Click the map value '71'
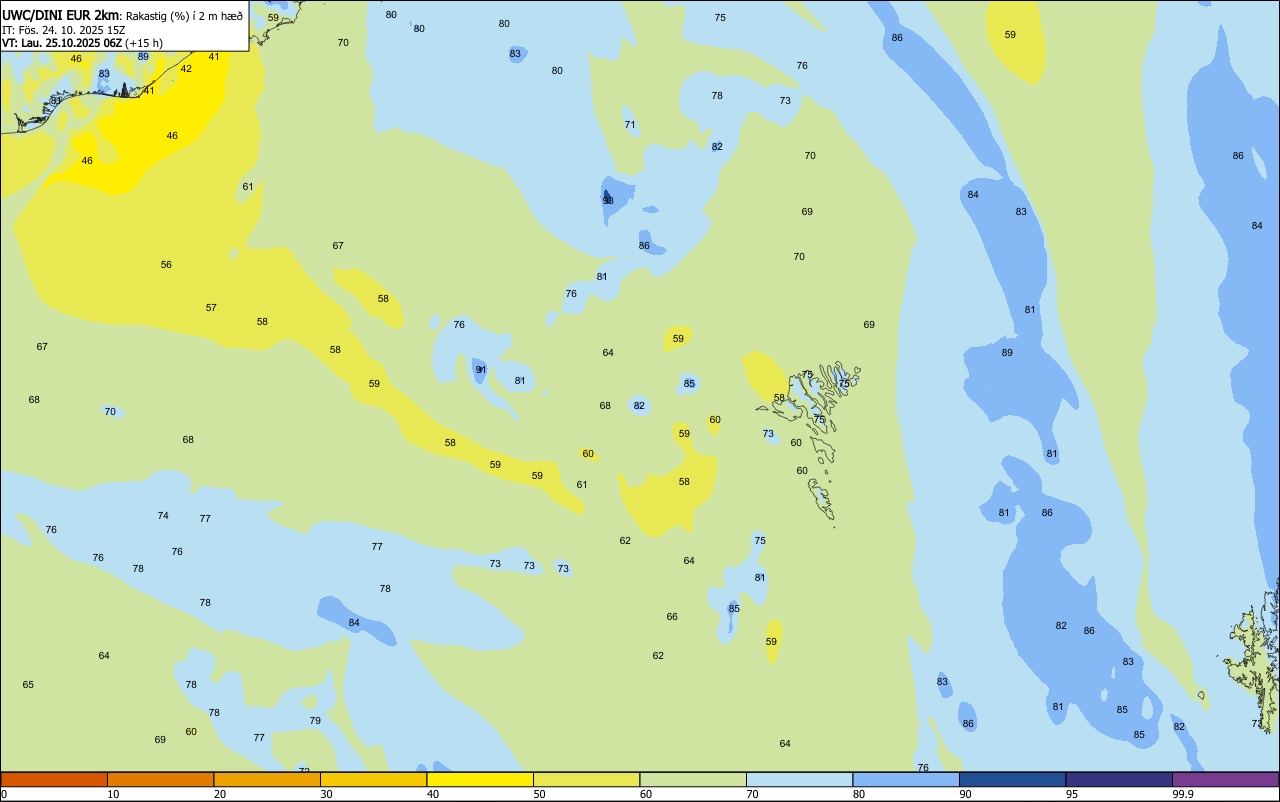 click(x=630, y=125)
